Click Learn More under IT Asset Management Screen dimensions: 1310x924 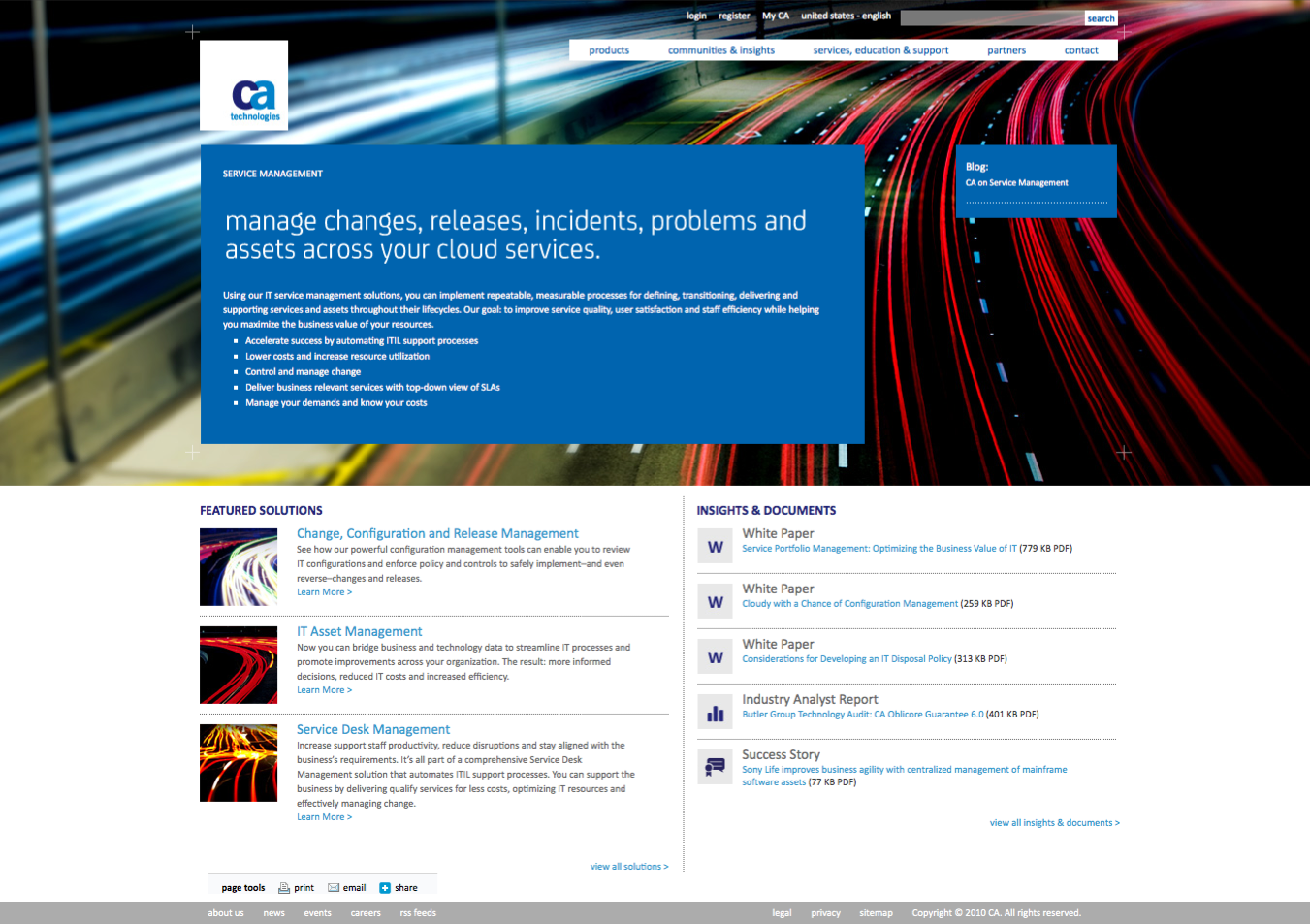tap(324, 690)
